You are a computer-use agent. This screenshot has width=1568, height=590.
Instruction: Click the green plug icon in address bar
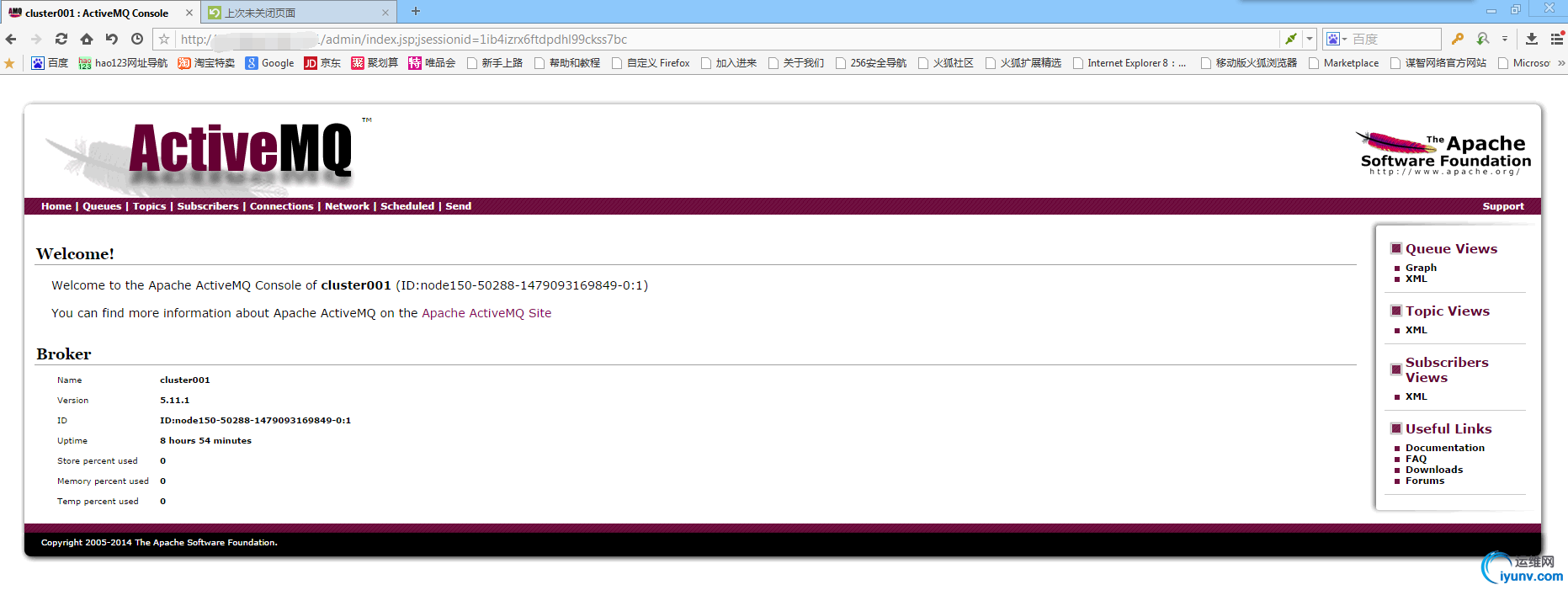[1290, 39]
